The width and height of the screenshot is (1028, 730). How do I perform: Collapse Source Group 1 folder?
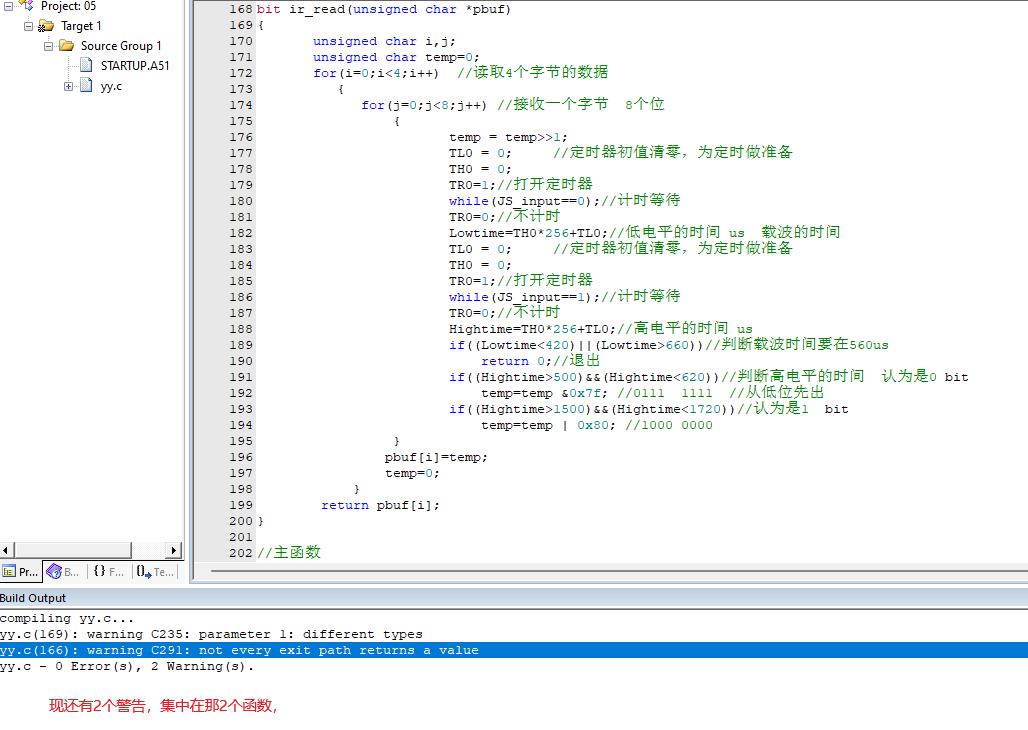49,46
